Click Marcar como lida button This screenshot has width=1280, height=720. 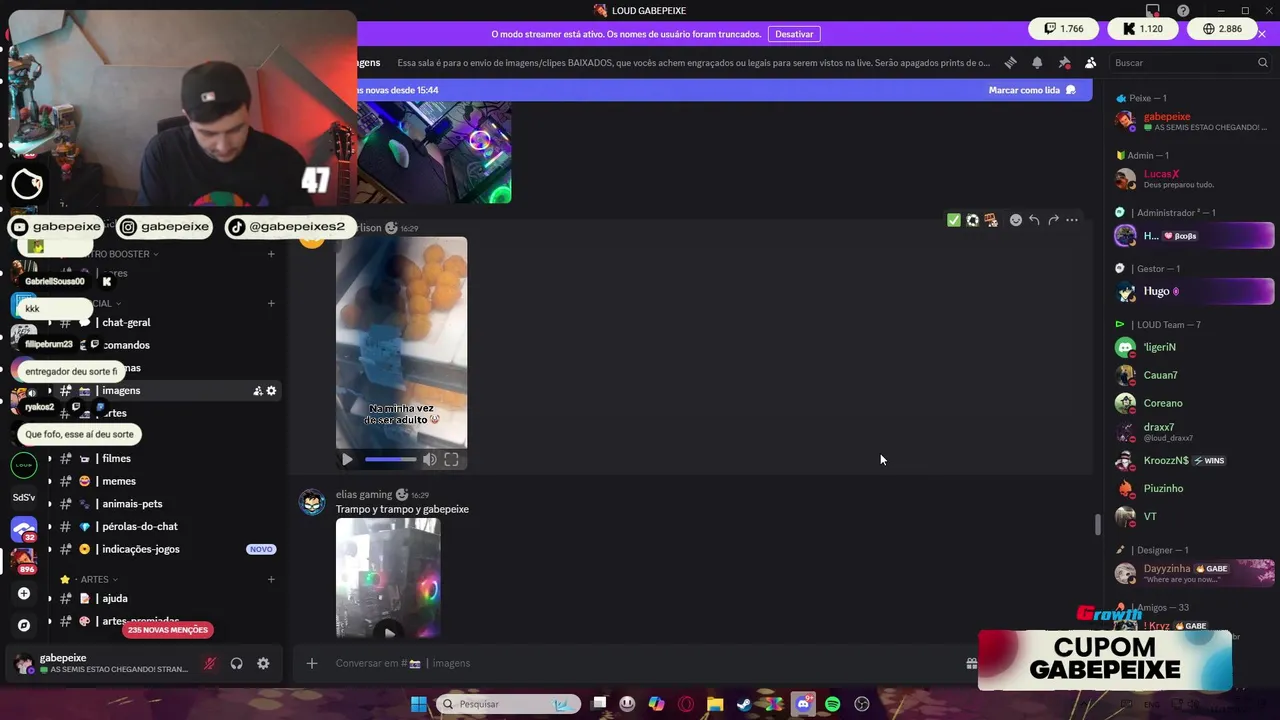click(1032, 90)
